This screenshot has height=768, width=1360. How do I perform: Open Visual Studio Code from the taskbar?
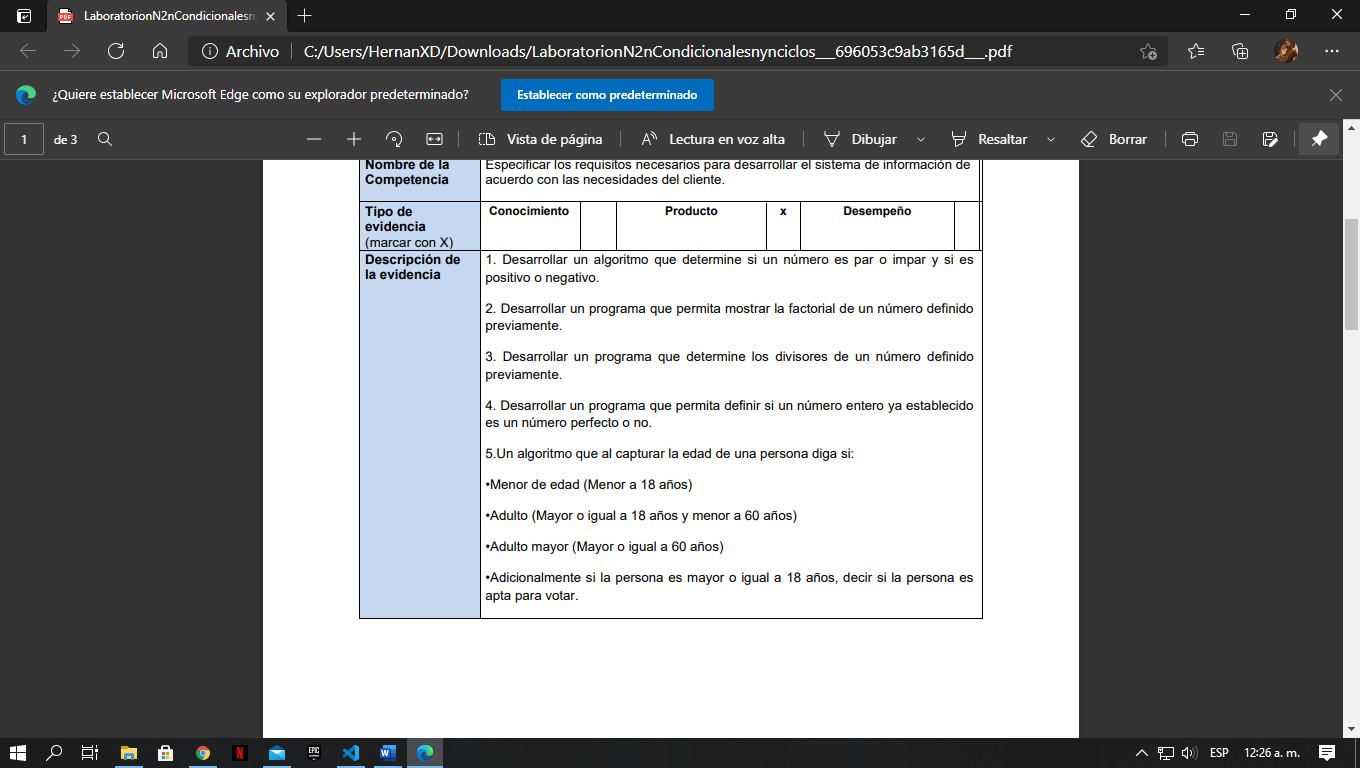click(351, 752)
